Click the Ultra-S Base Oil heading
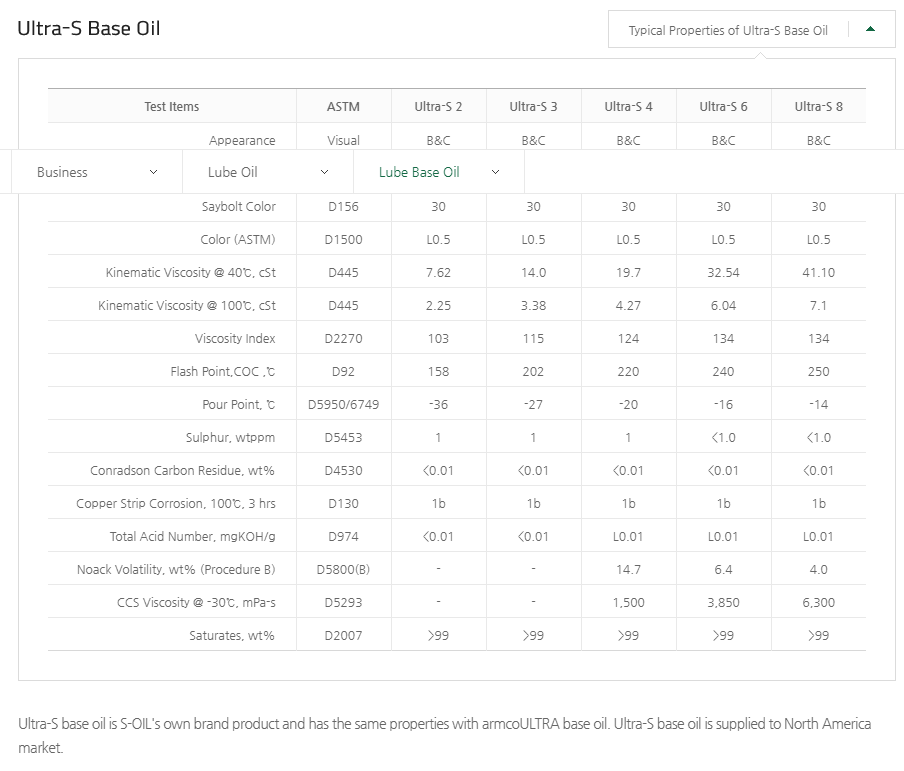 pyautogui.click(x=89, y=28)
